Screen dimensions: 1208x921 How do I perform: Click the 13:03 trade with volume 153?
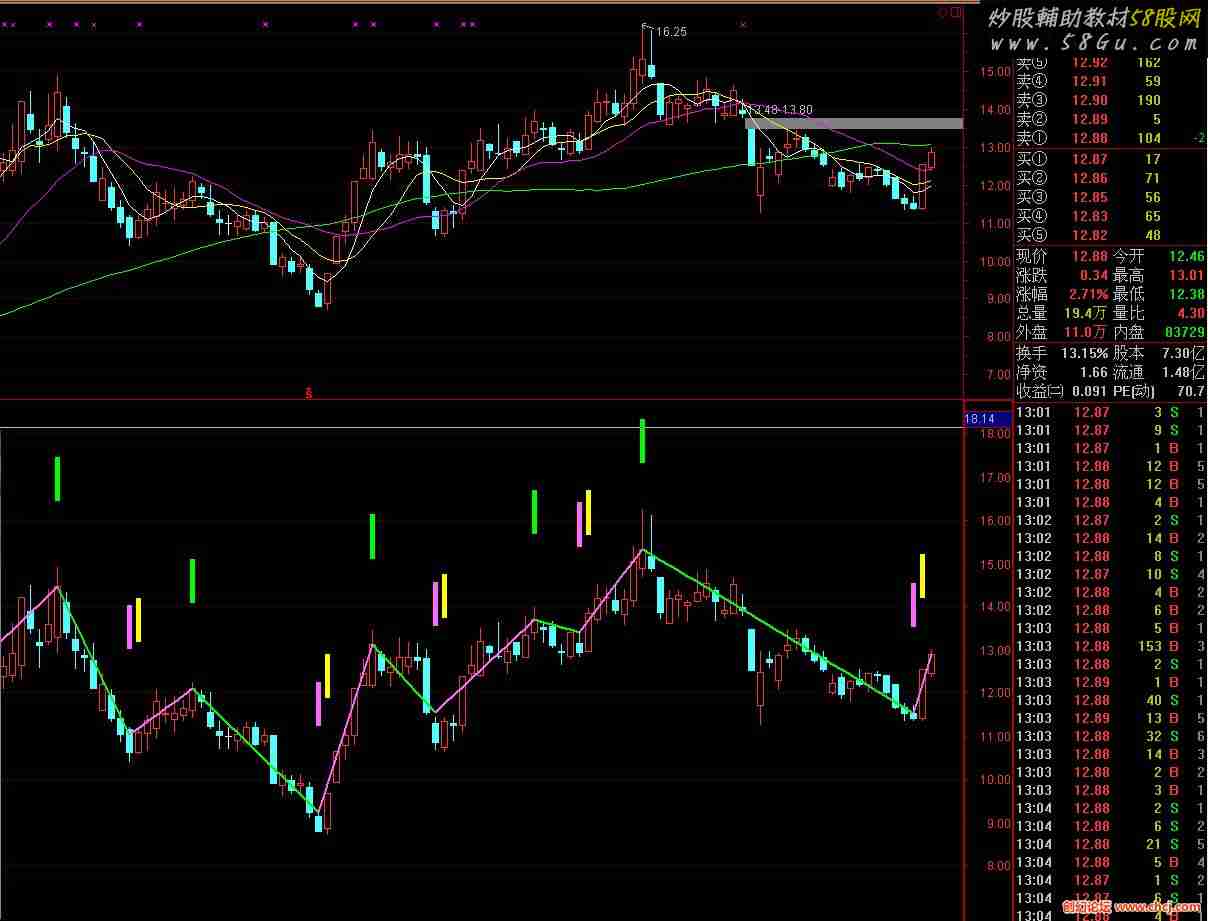tap(1109, 646)
